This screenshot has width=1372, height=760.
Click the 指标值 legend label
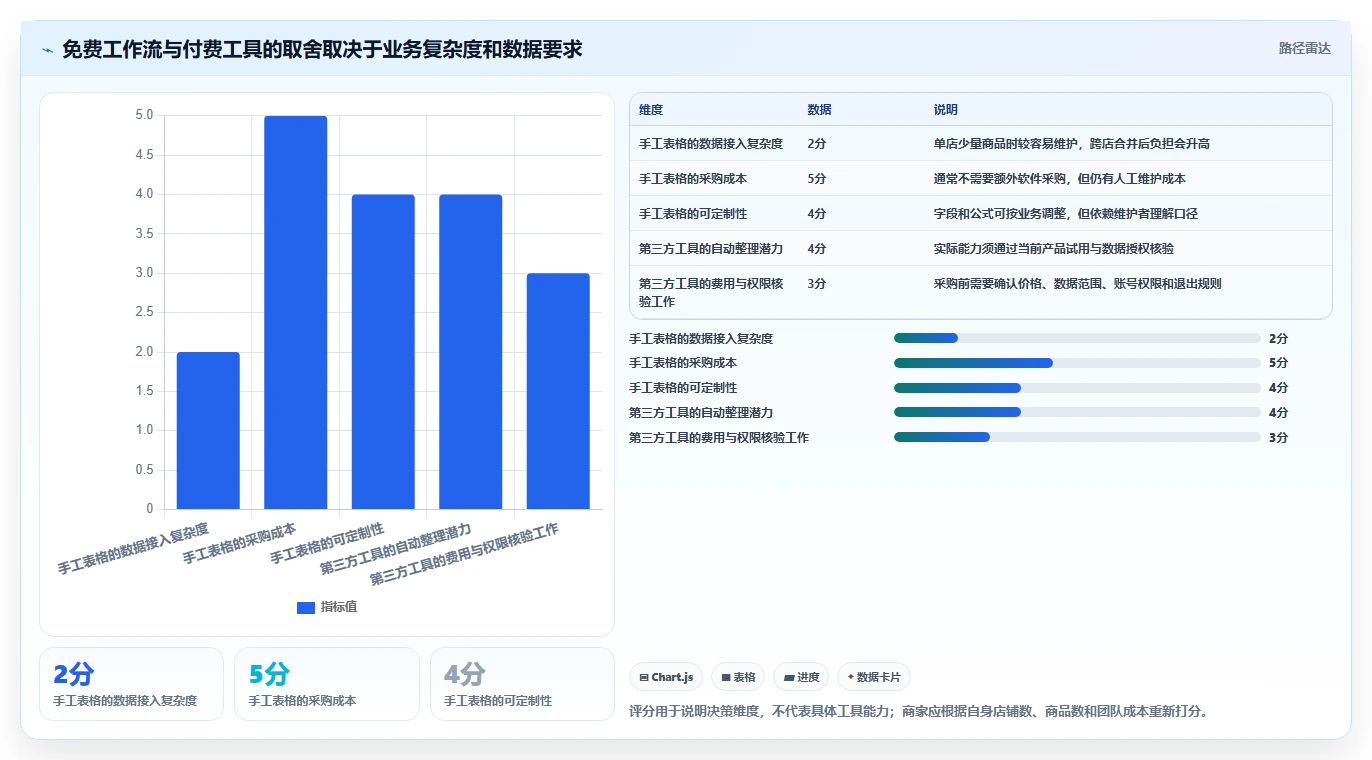pyautogui.click(x=339, y=607)
